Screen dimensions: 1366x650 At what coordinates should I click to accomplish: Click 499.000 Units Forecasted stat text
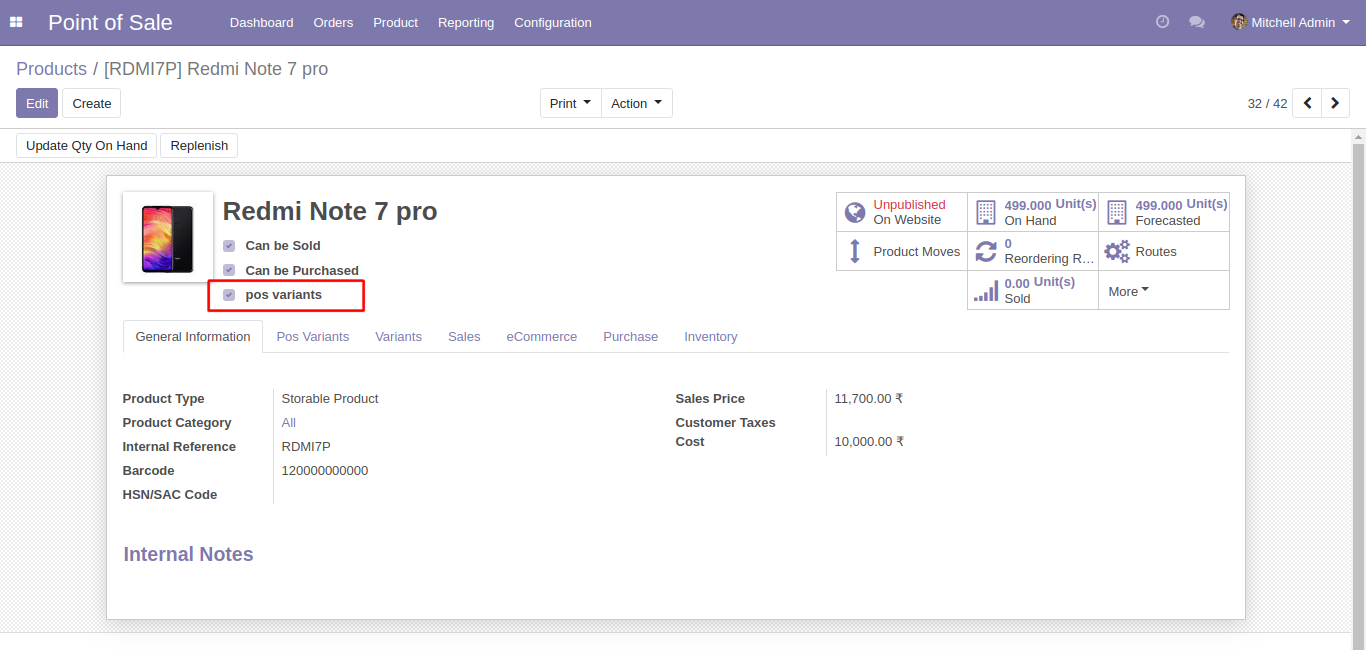click(1181, 212)
